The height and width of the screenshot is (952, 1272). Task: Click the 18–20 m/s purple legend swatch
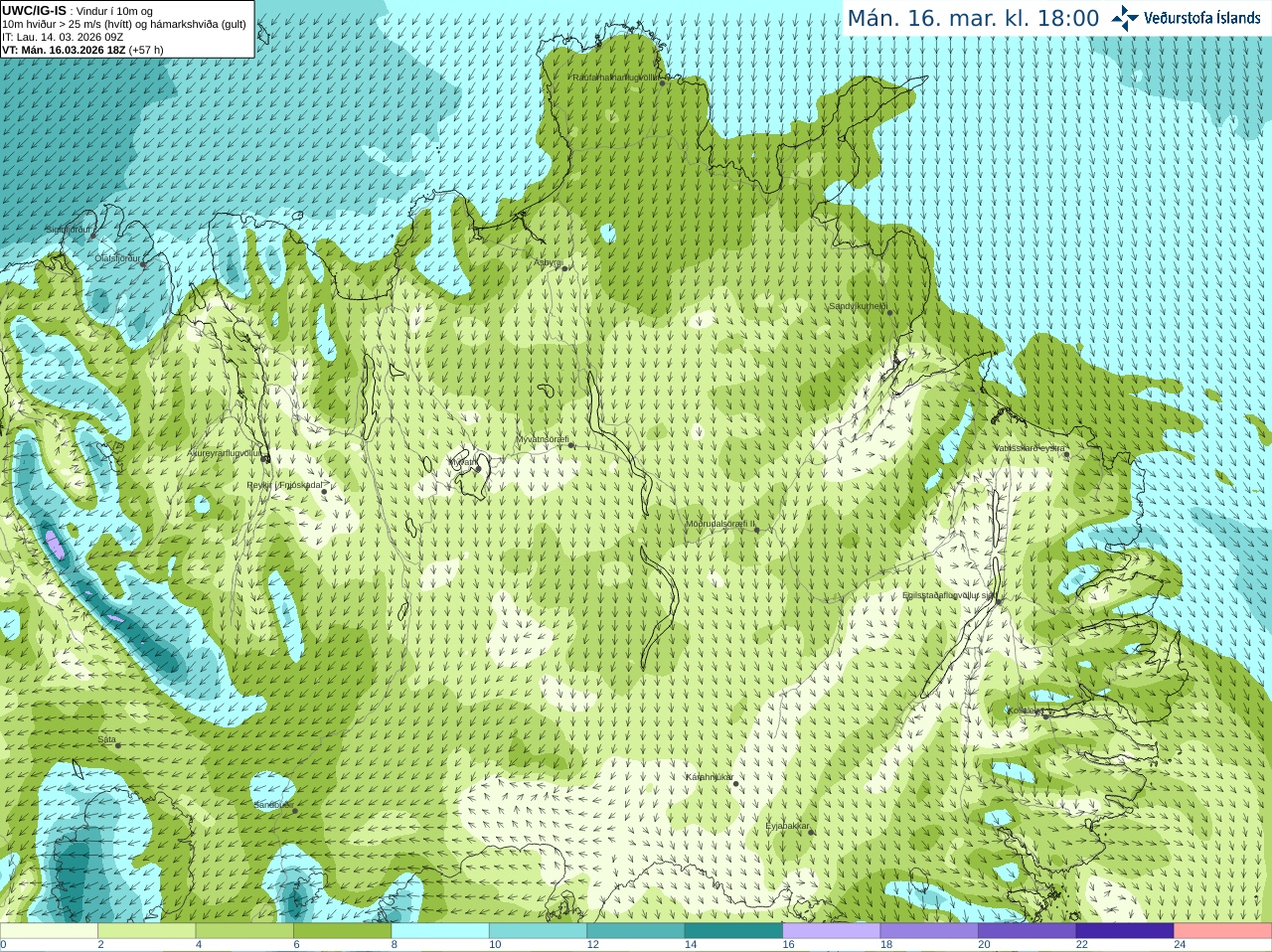(x=929, y=931)
